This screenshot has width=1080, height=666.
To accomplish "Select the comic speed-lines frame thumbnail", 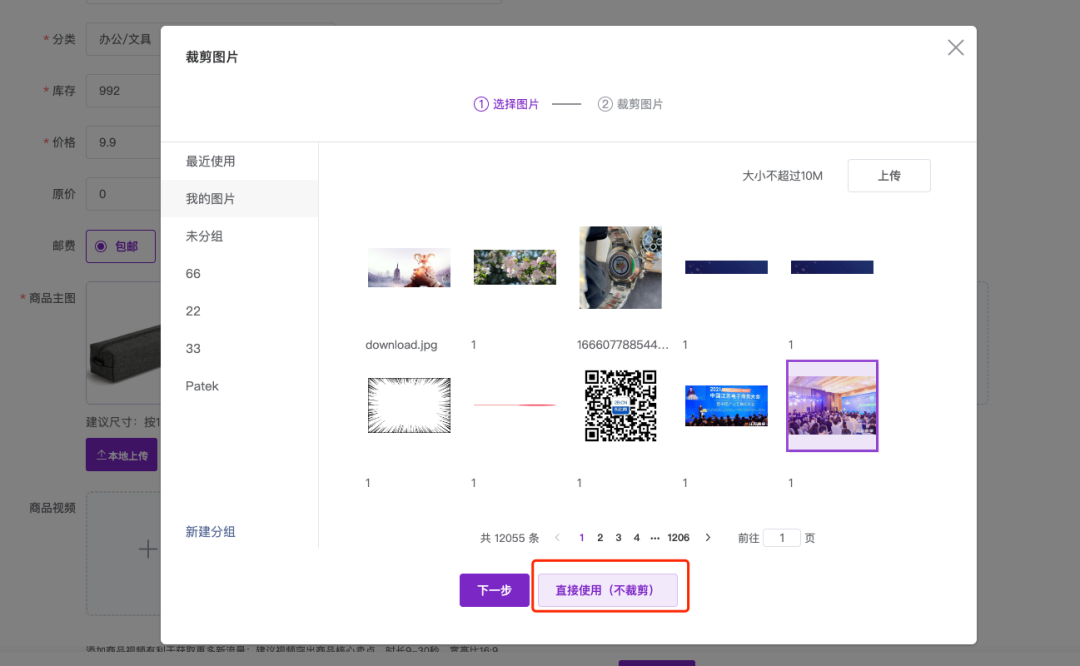I will click(409, 406).
